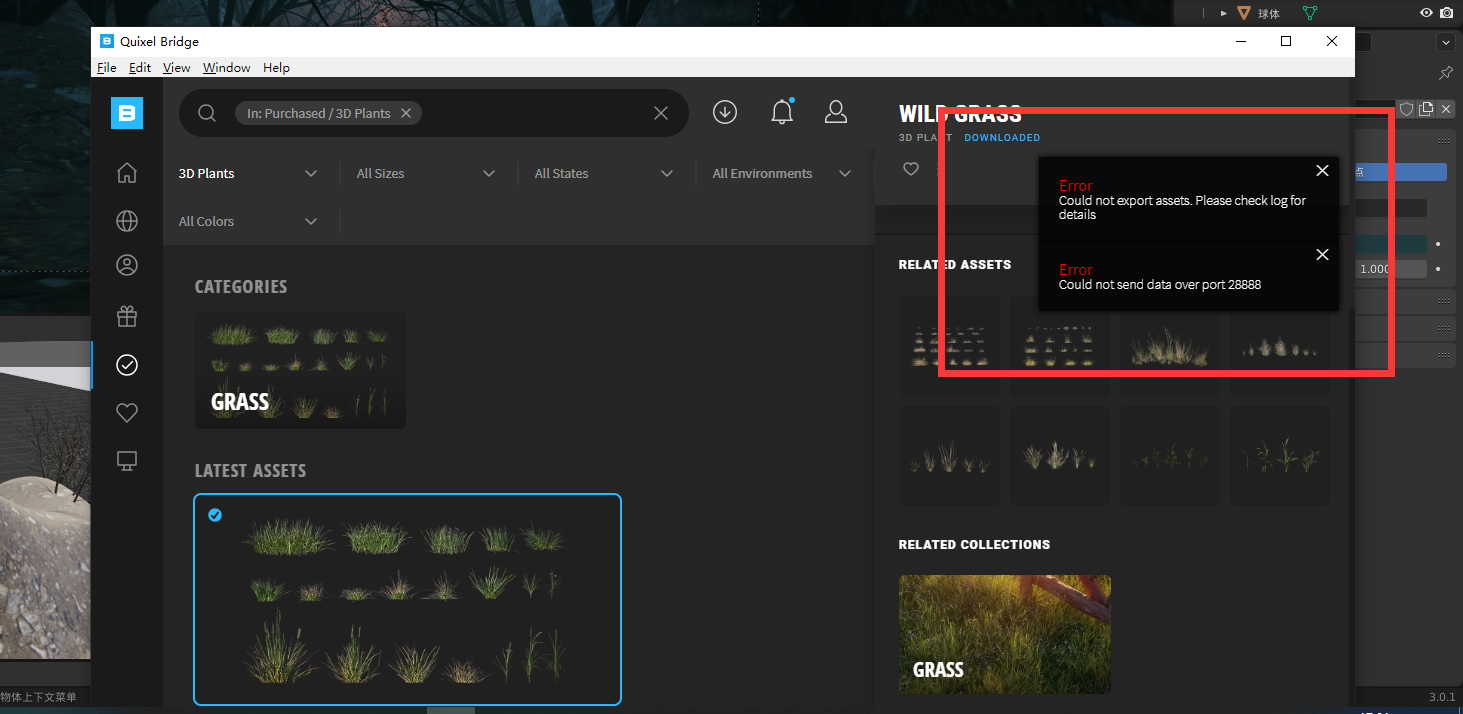Select the Wild Grass asset card
Screen dimensions: 1463x714
click(x=407, y=599)
